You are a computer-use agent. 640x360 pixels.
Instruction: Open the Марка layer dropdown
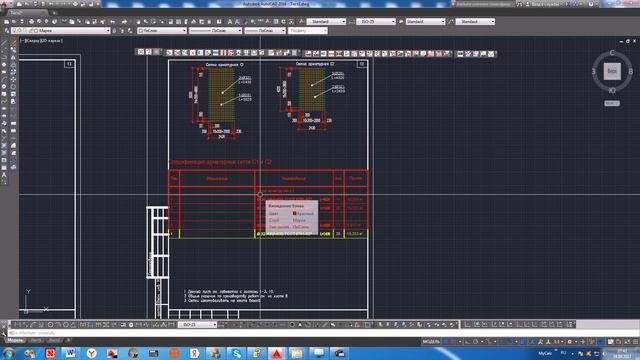coord(61,31)
